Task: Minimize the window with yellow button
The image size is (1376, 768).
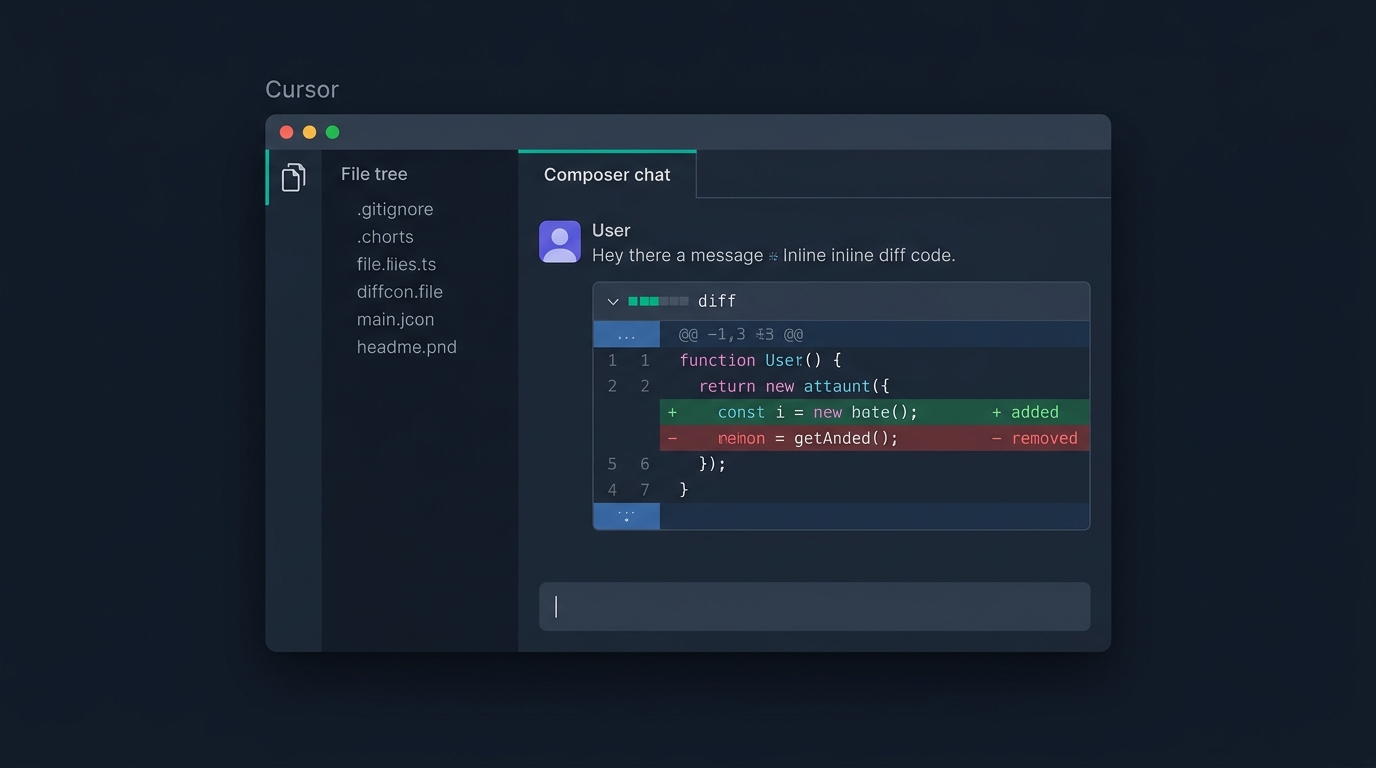Action: 310,132
